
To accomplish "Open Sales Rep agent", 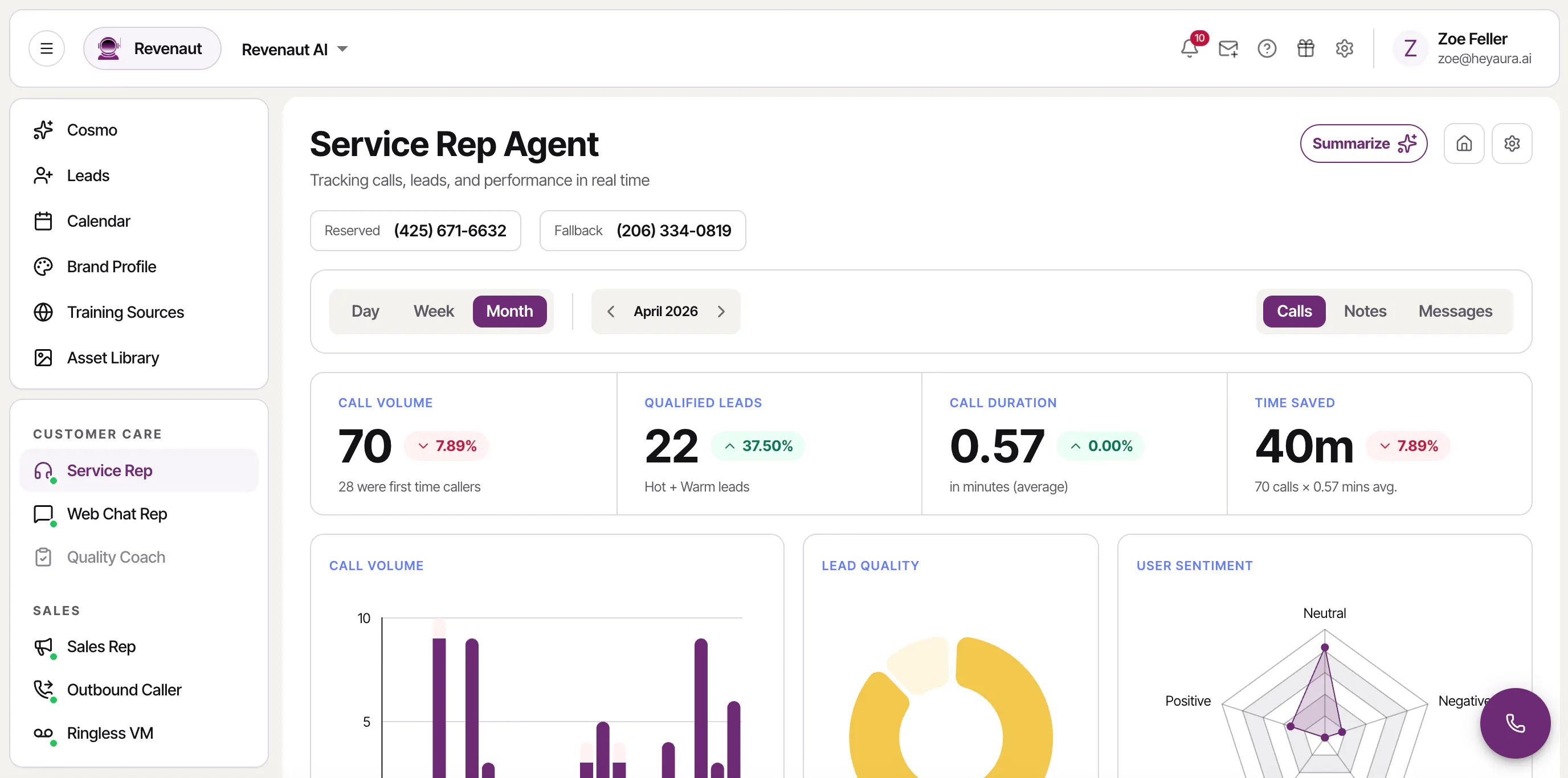I will point(139,646).
